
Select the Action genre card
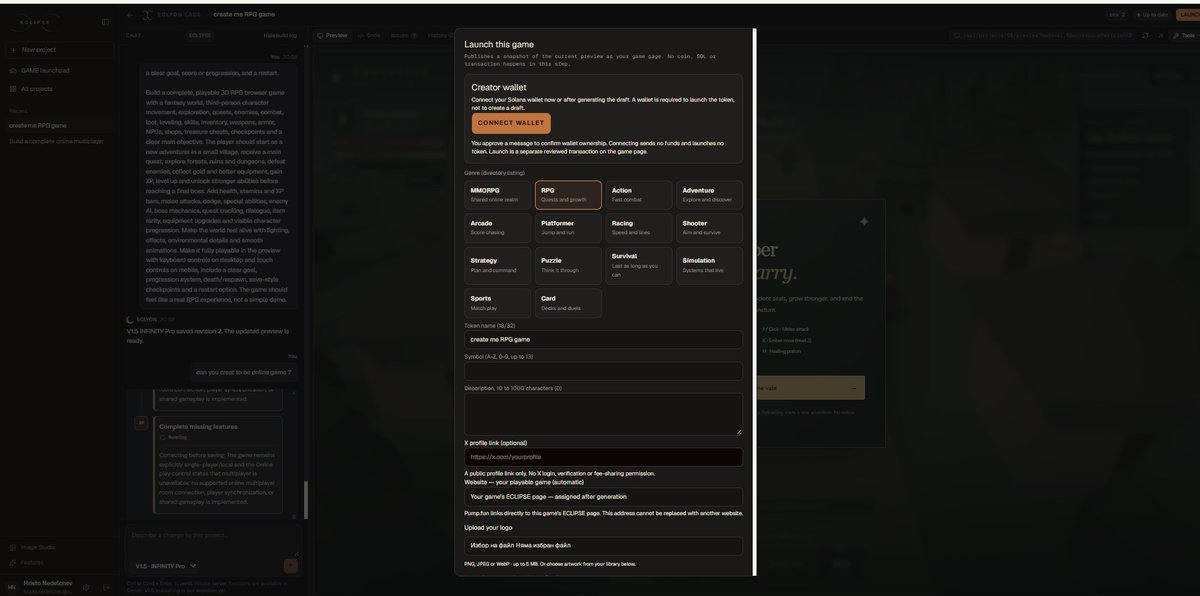pos(639,195)
